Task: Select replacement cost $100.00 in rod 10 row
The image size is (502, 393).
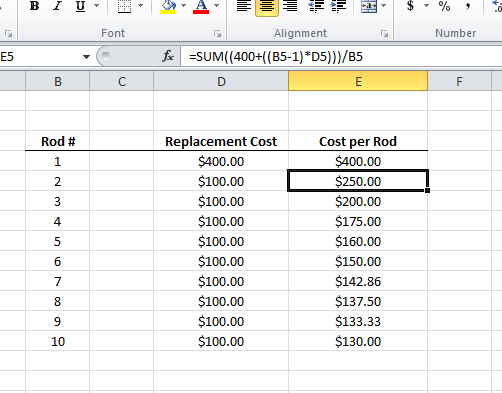Action: (221, 341)
